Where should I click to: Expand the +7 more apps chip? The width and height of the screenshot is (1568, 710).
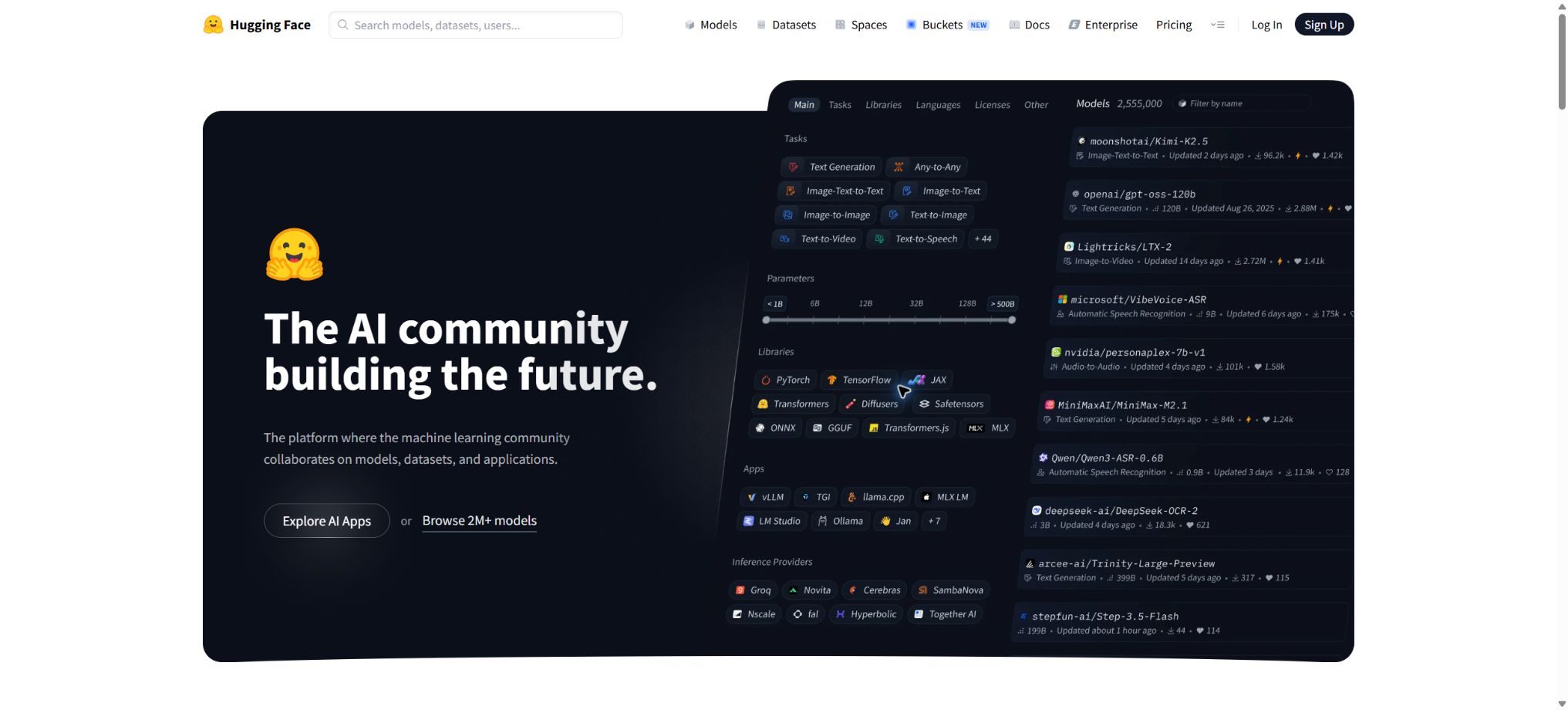tap(934, 521)
